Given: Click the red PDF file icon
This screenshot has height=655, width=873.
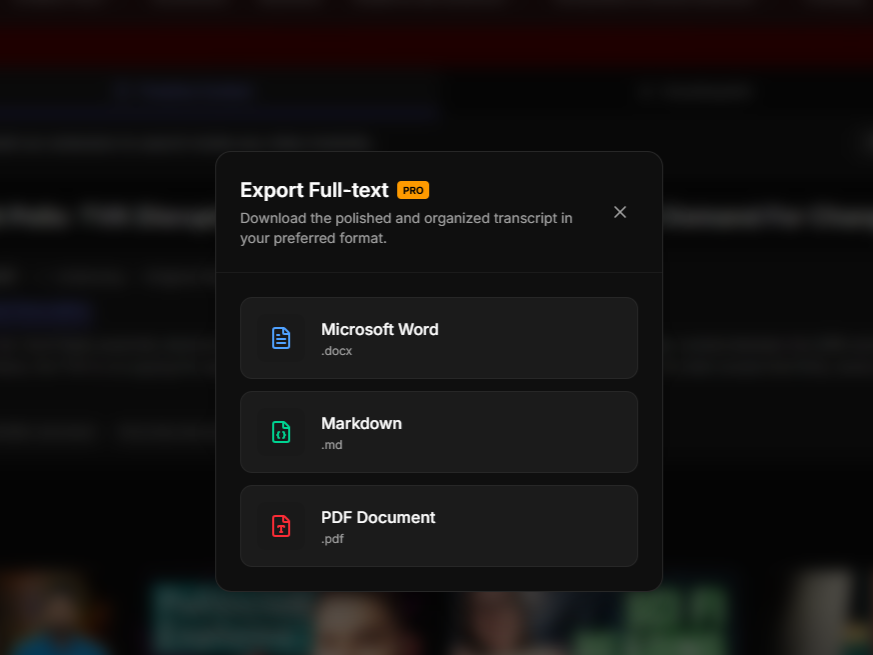Looking at the screenshot, I should tap(281, 526).
